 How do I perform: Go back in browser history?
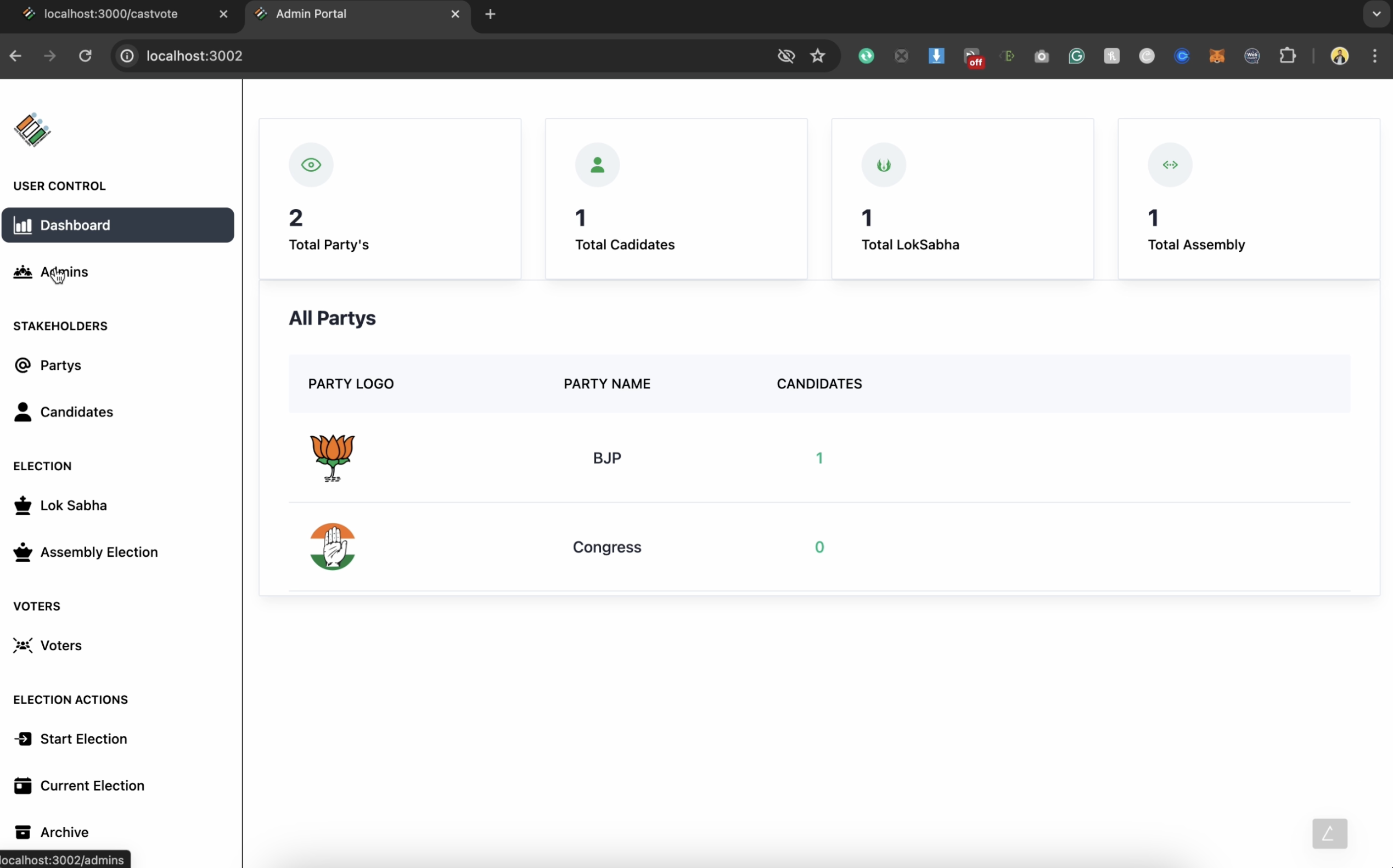[x=15, y=55]
